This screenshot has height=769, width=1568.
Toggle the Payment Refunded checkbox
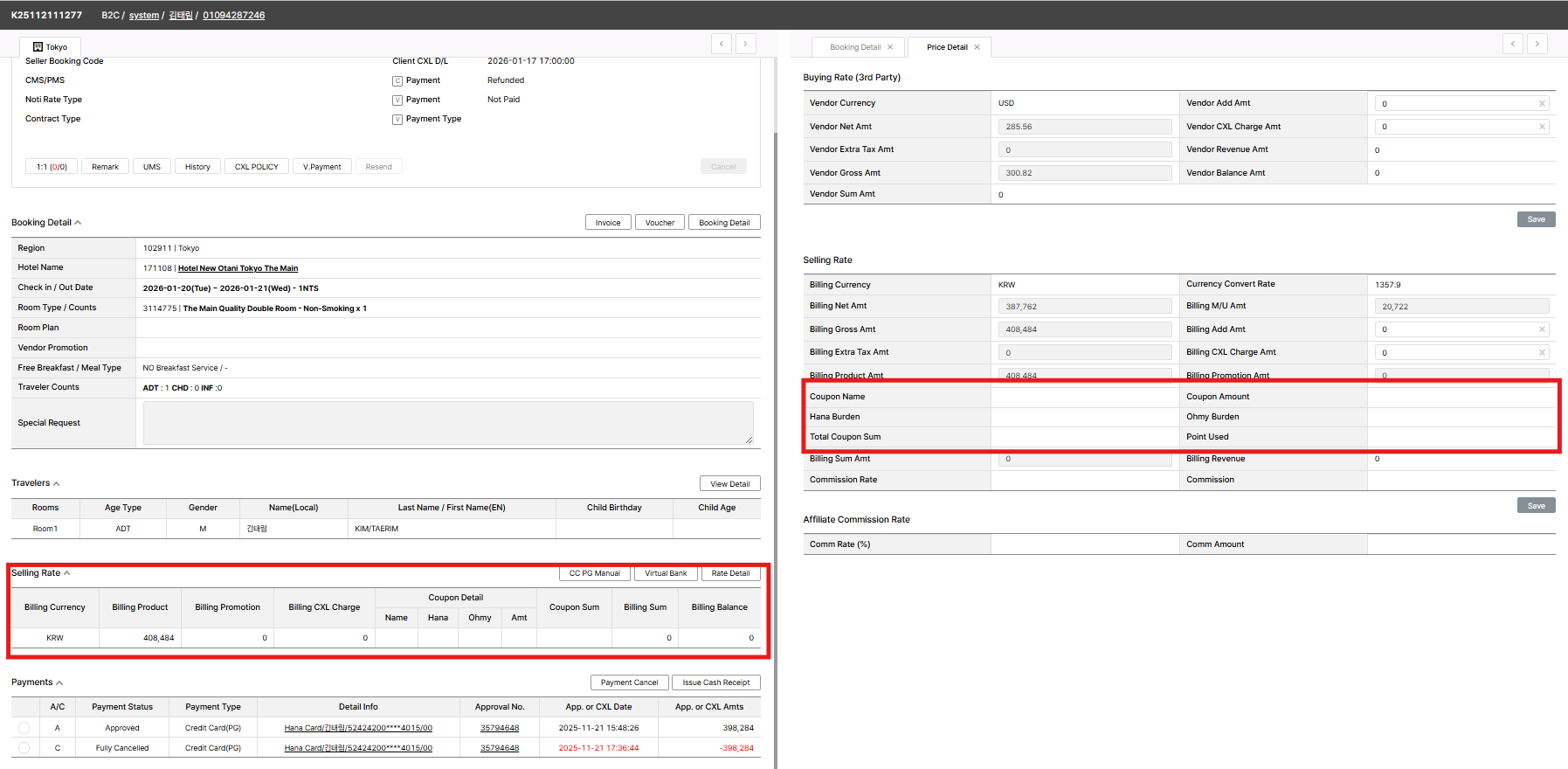tap(397, 81)
